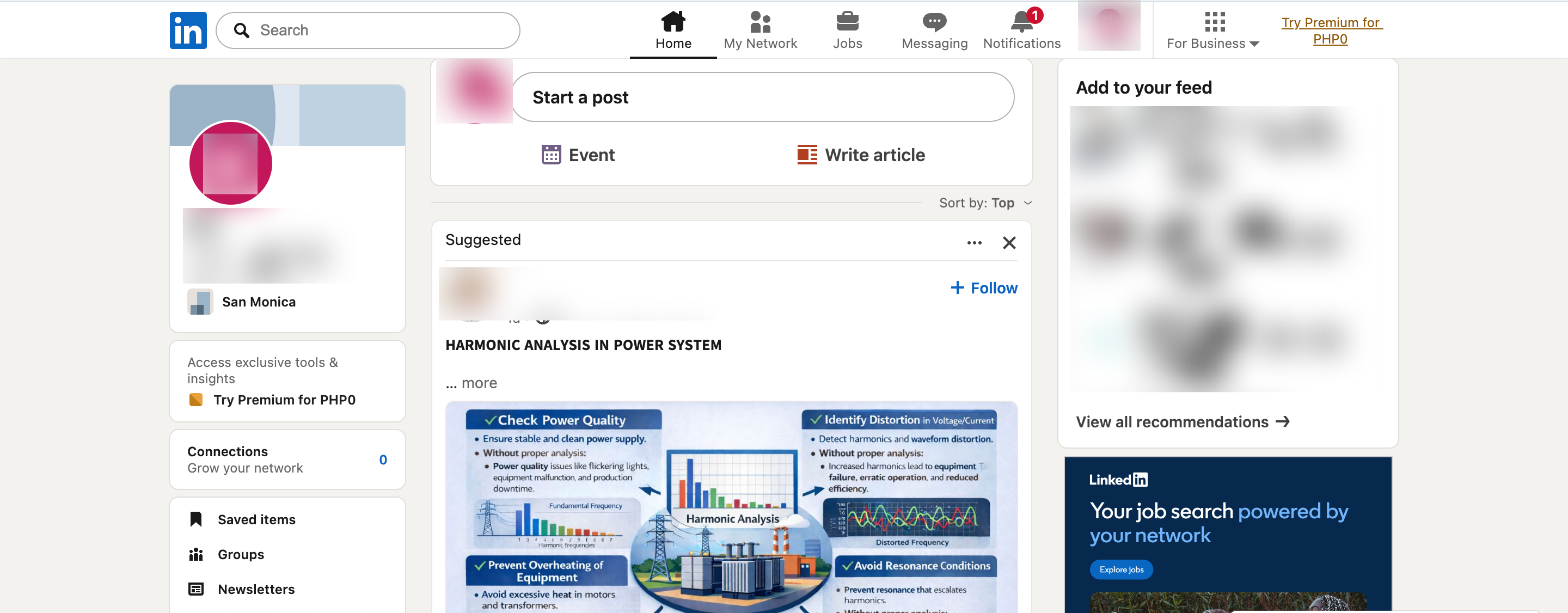Click Follow on the suggested post
This screenshot has width=1568, height=613.
[984, 288]
